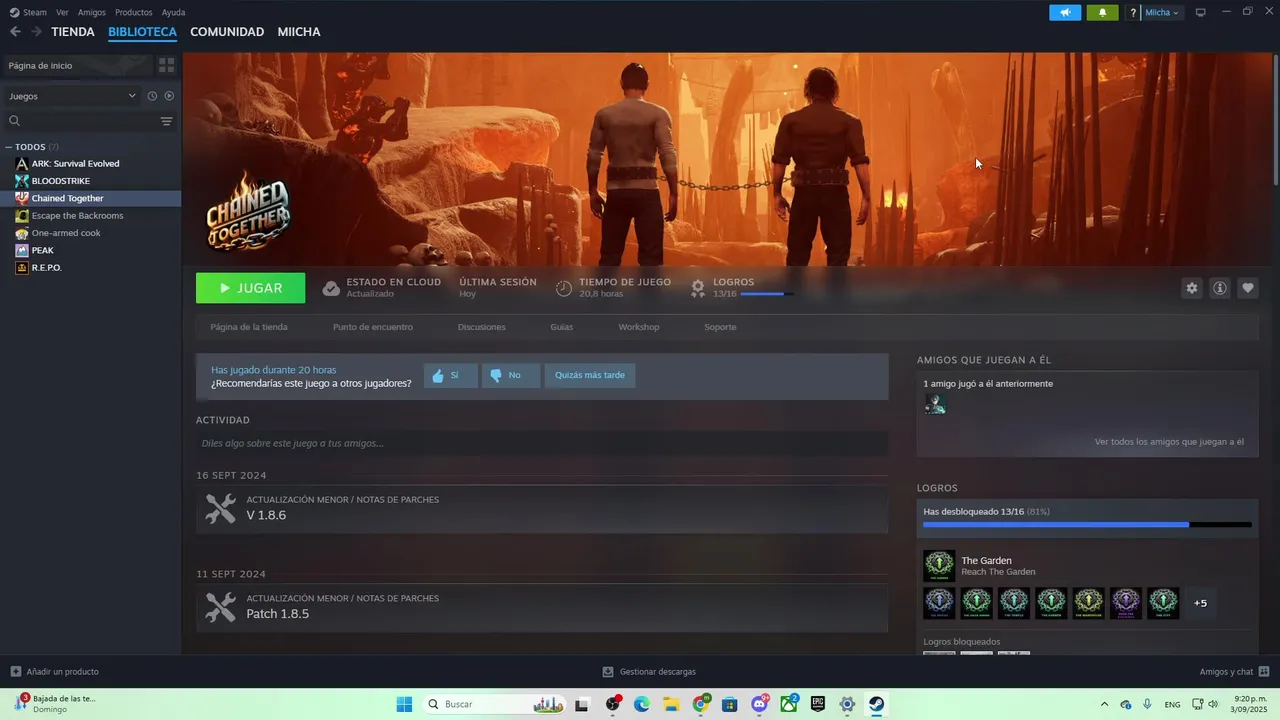This screenshot has width=1280, height=720.
Task: Open the megaphone announcements button
Action: point(1065,12)
